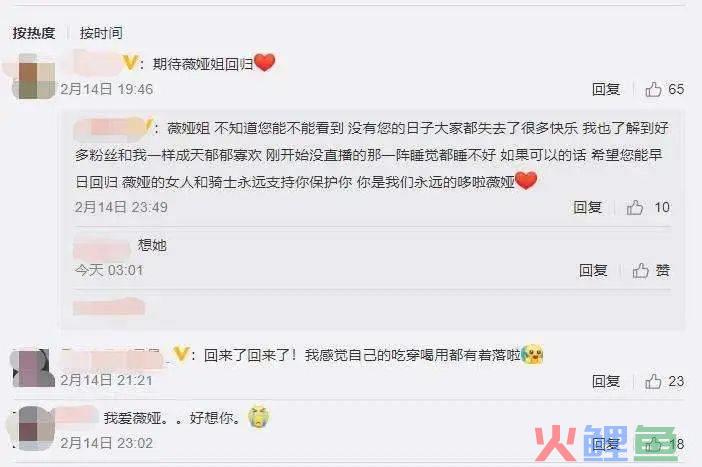Open avatar of the 21:21 commenter
This screenshot has width=702, height=467.
click(x=32, y=368)
